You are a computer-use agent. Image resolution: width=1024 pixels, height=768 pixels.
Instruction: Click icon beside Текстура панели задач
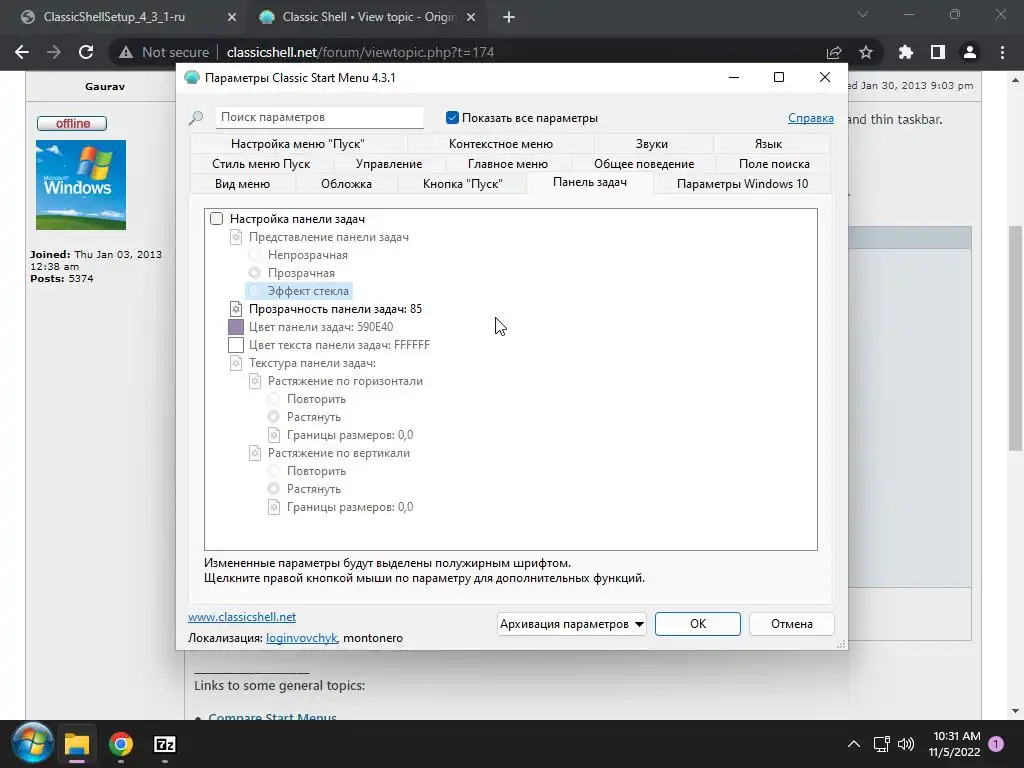236,363
